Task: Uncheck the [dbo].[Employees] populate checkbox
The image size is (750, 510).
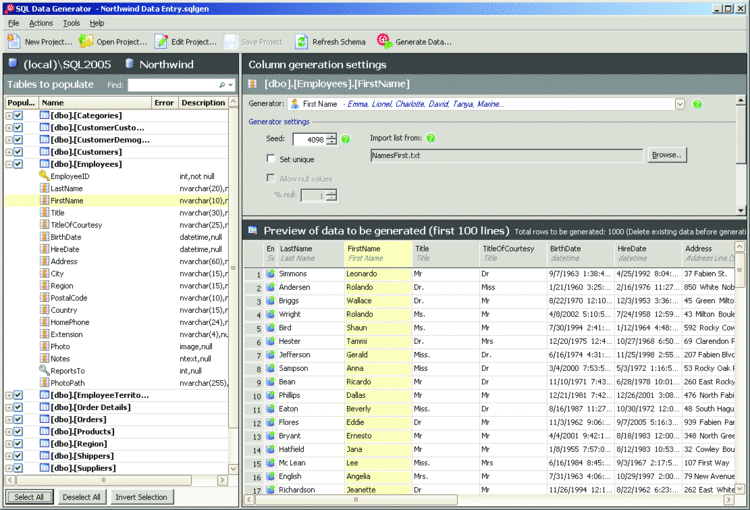Action: click(18, 164)
